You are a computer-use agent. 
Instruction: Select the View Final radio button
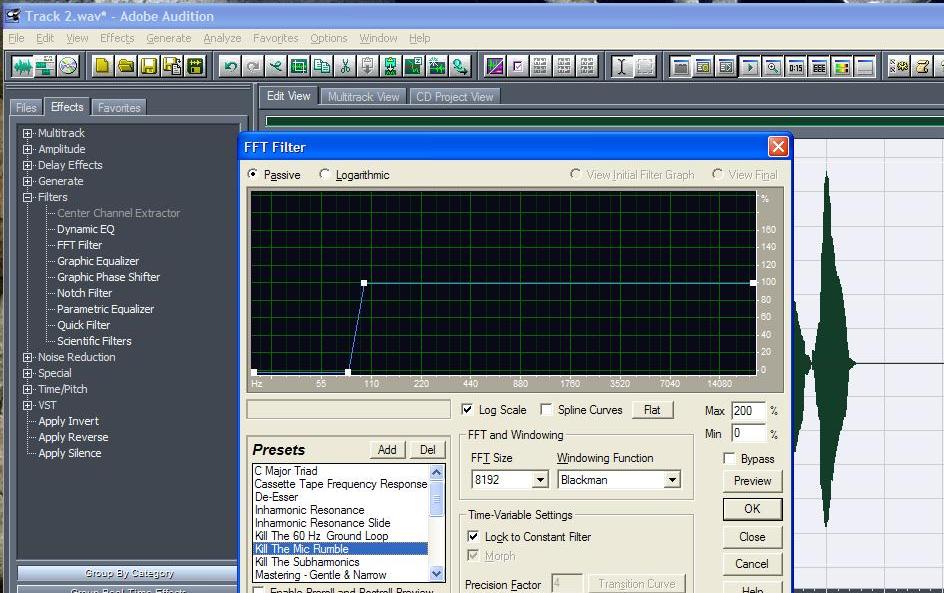click(x=717, y=174)
